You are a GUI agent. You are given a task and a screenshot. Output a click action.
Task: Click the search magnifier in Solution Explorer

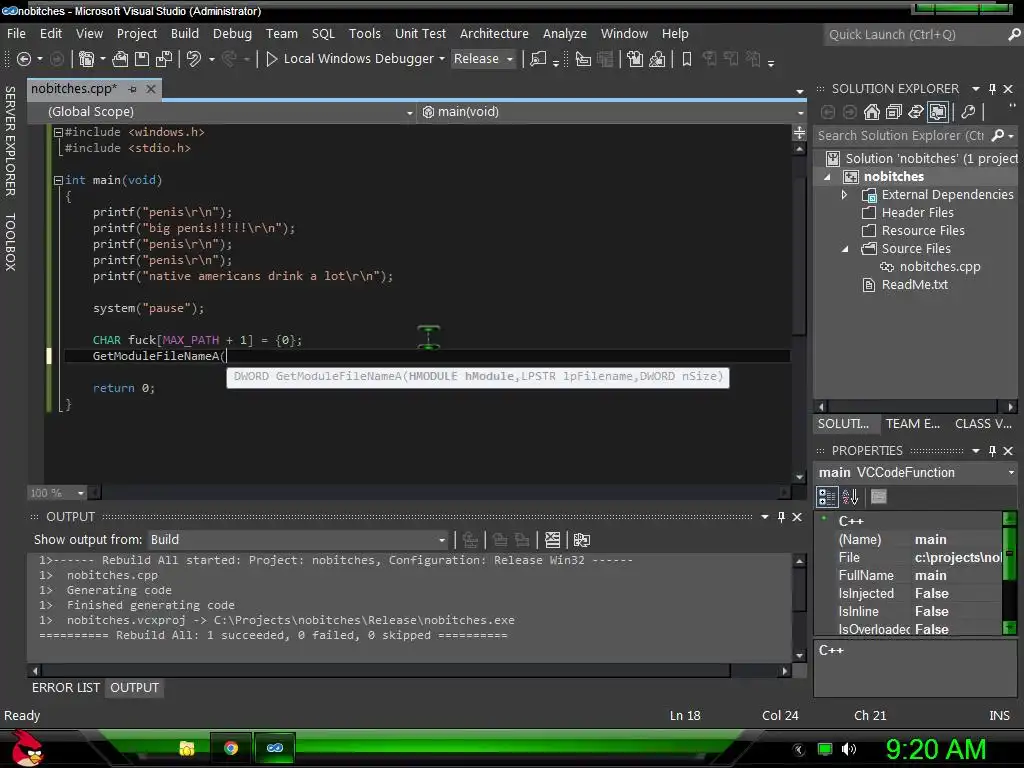tap(997, 135)
